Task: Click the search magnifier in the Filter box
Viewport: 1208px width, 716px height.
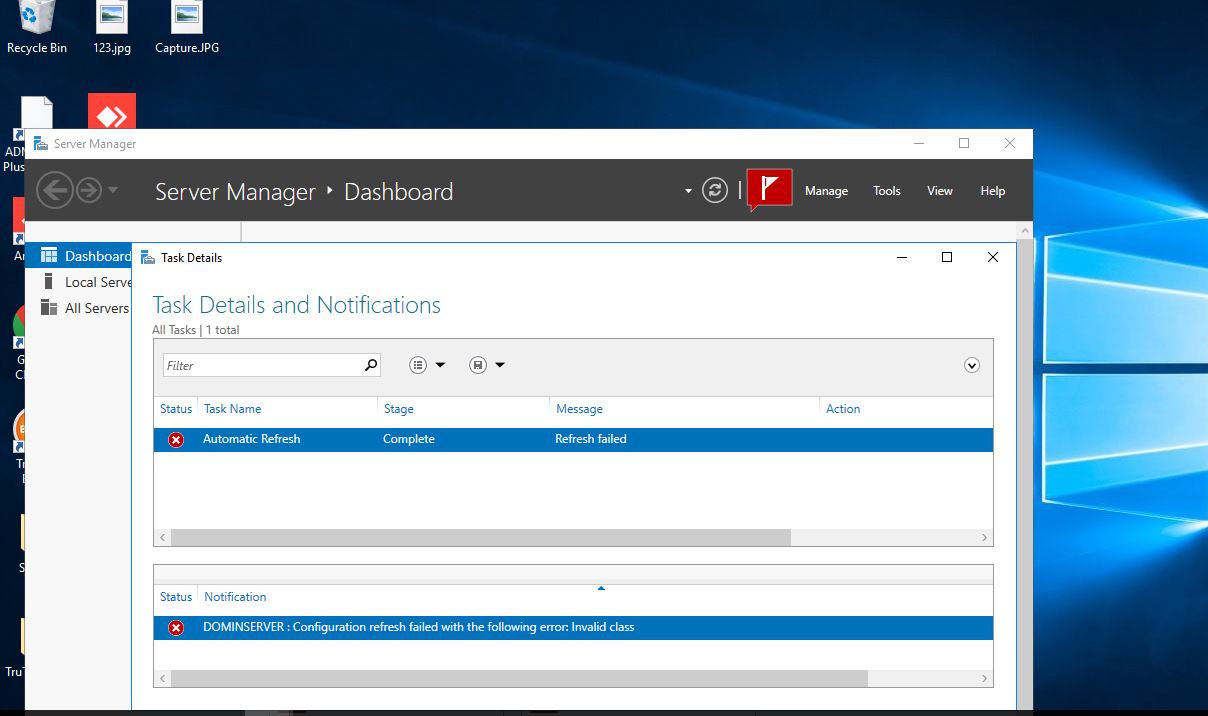Action: point(369,364)
